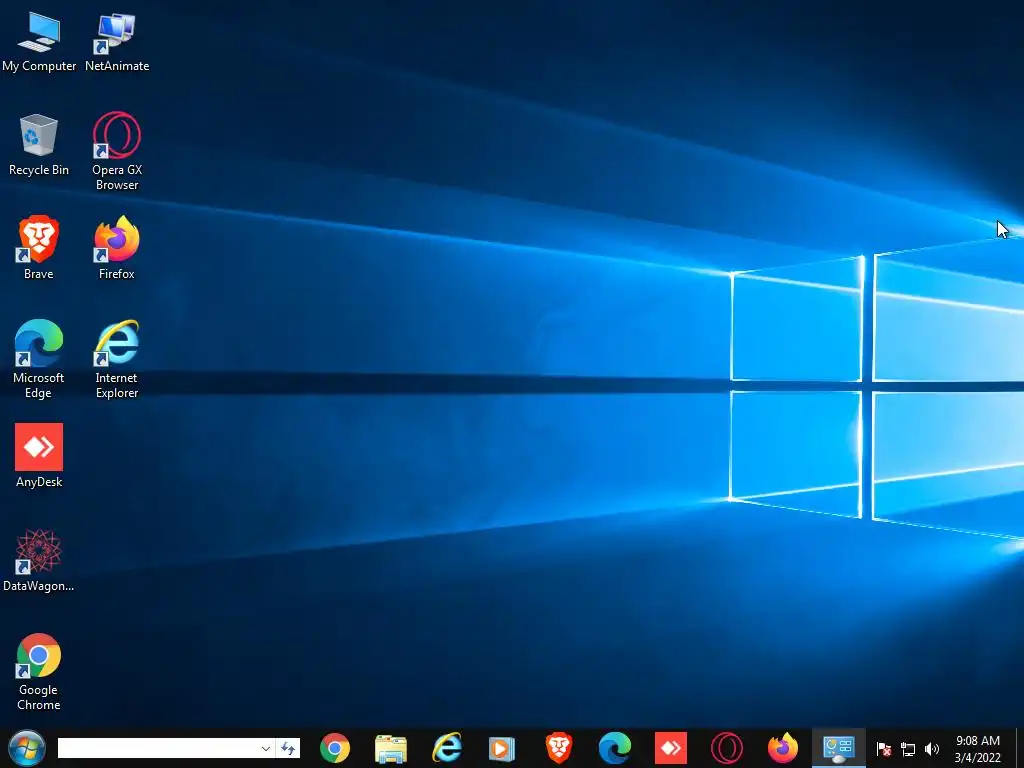Select the NetAnimate desktop shortcut
The height and width of the screenshot is (768, 1024).
pyautogui.click(x=117, y=41)
